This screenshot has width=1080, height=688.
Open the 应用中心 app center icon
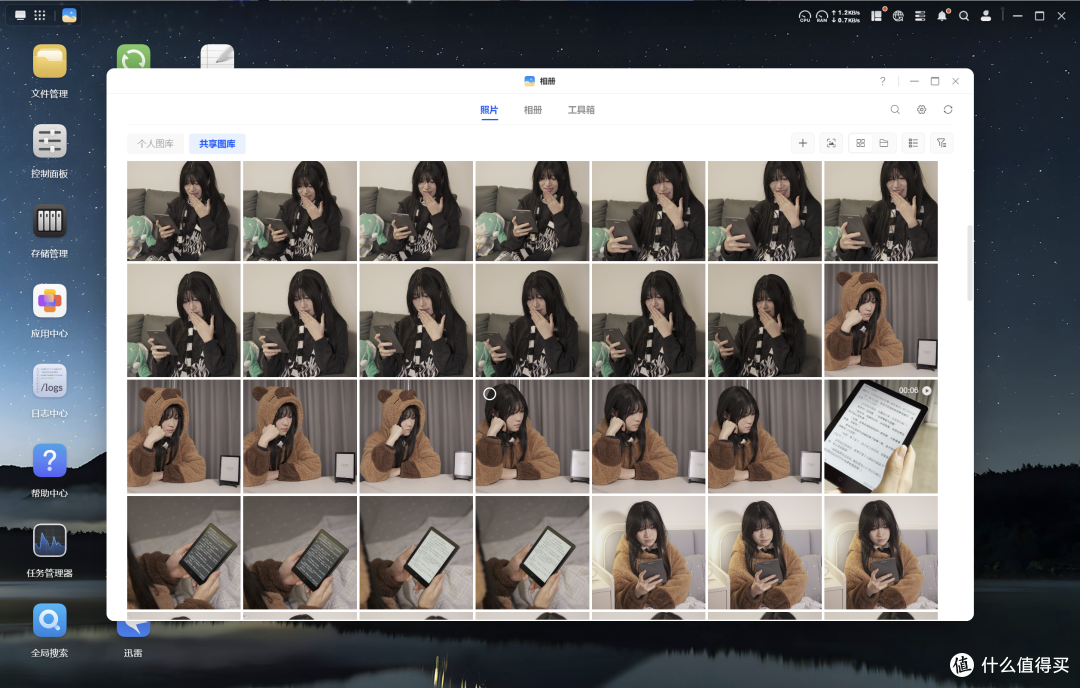point(50,302)
